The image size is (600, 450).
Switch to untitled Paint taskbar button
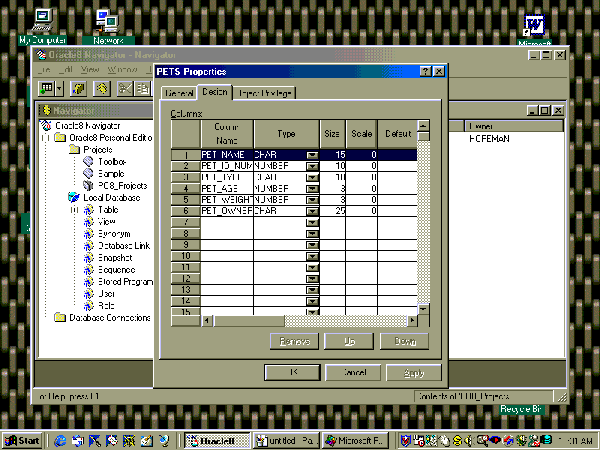285,441
